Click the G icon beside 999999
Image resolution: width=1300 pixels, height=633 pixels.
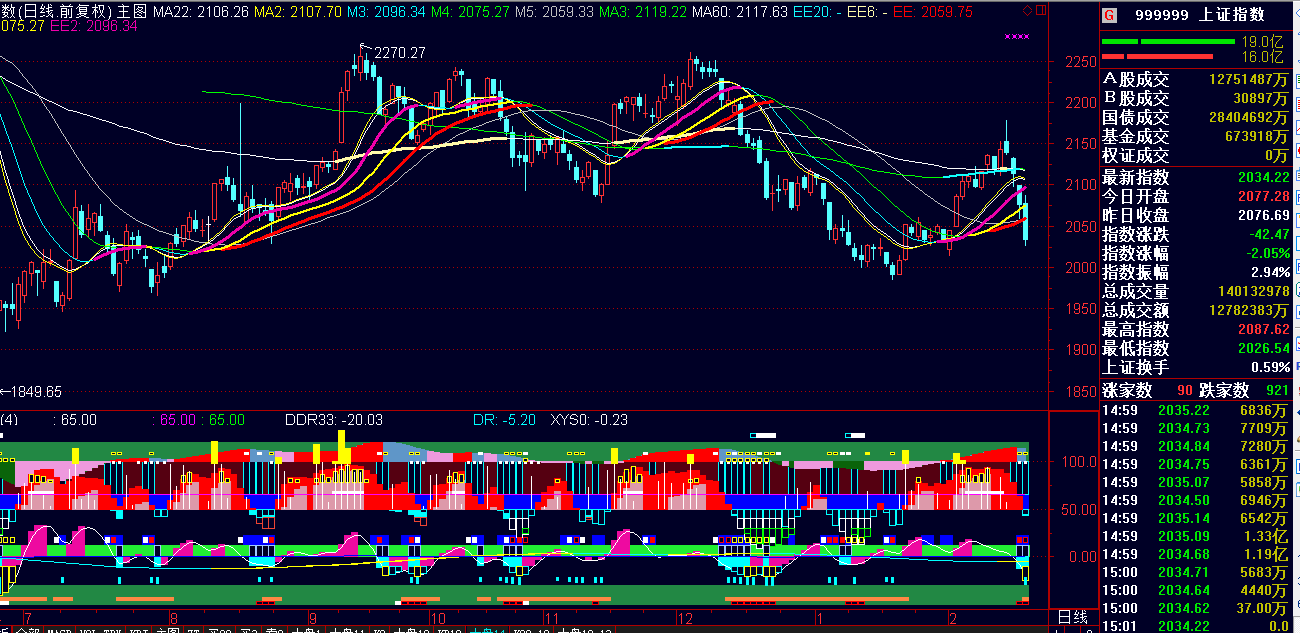coord(1109,15)
